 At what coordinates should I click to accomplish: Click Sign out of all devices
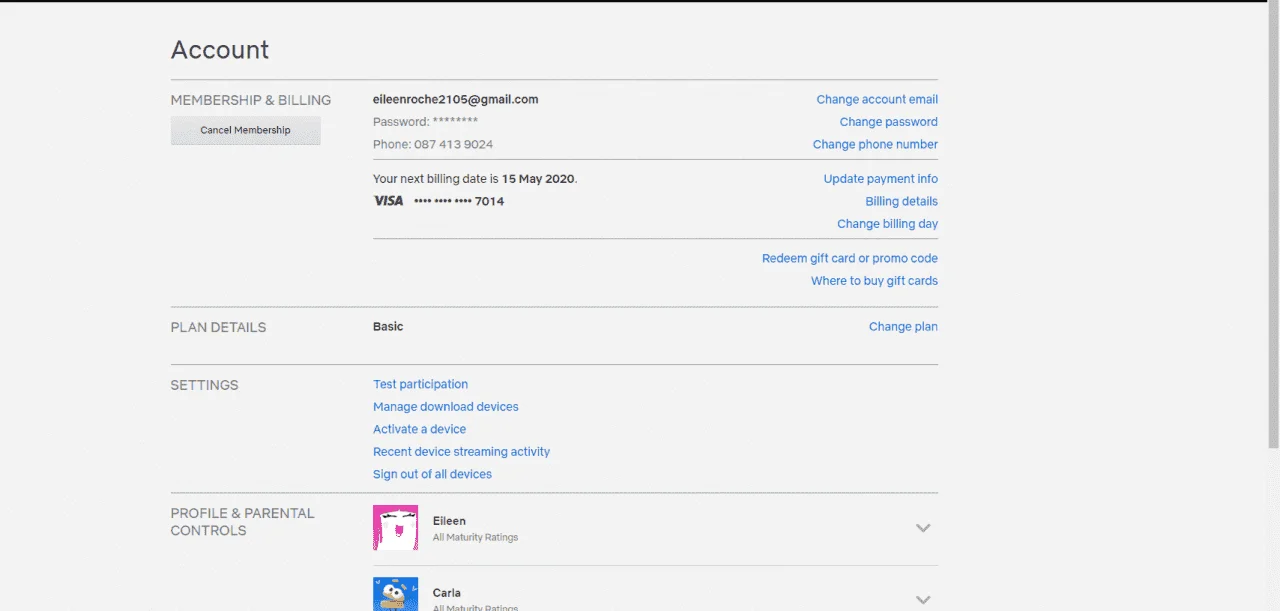pos(432,475)
